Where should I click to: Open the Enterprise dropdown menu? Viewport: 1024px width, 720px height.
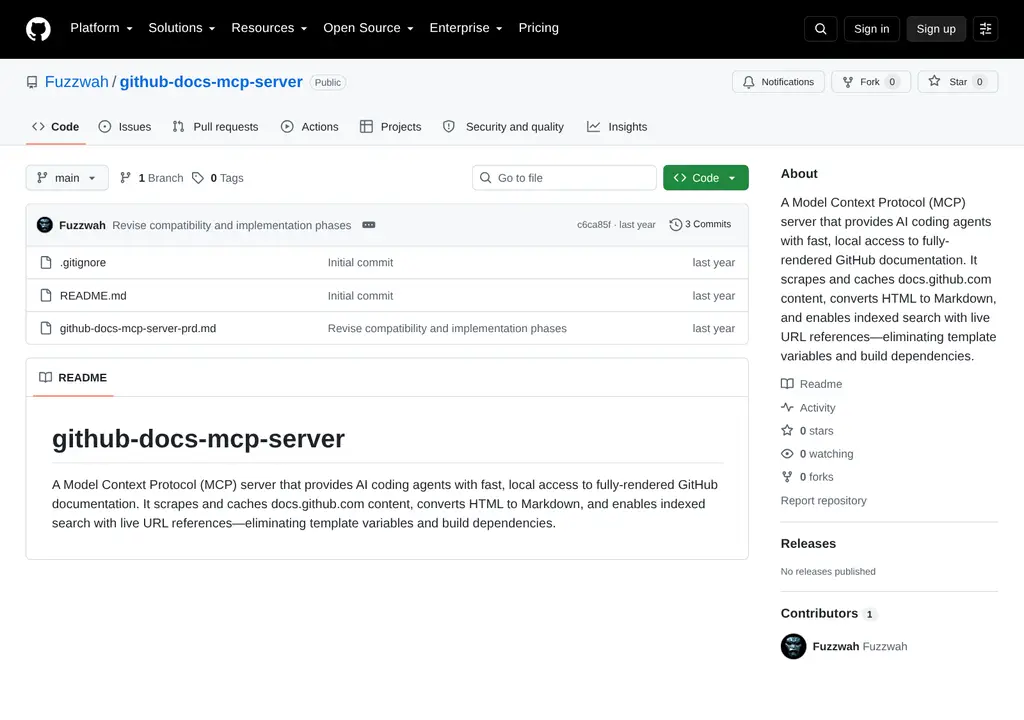466,28
